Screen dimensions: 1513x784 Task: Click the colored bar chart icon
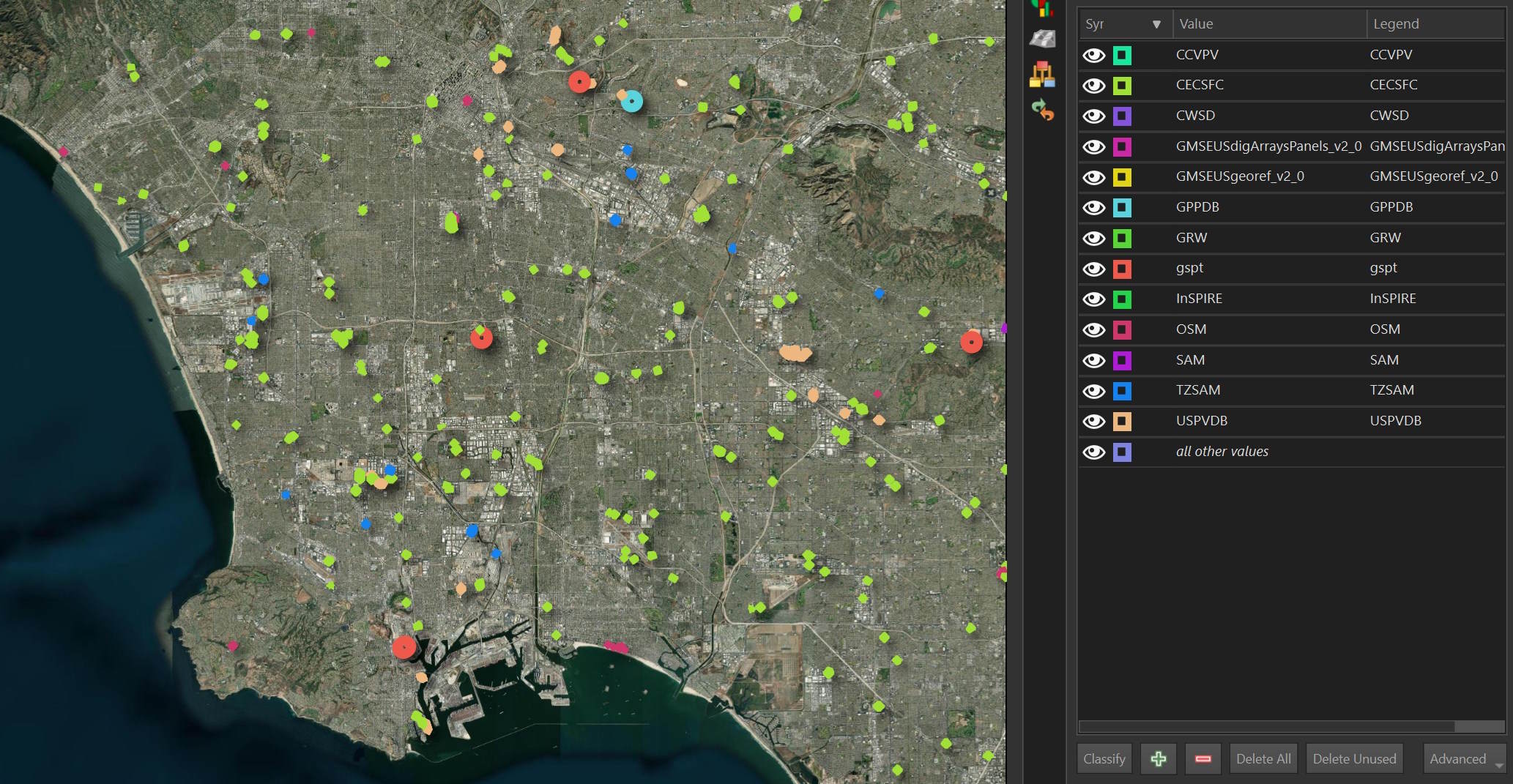[1042, 7]
